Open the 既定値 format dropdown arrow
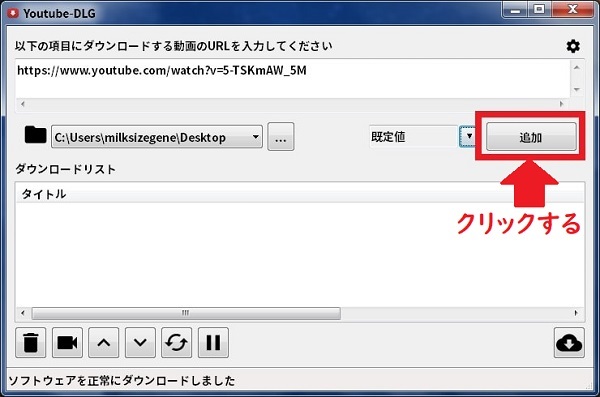The width and height of the screenshot is (600, 397). tap(469, 136)
